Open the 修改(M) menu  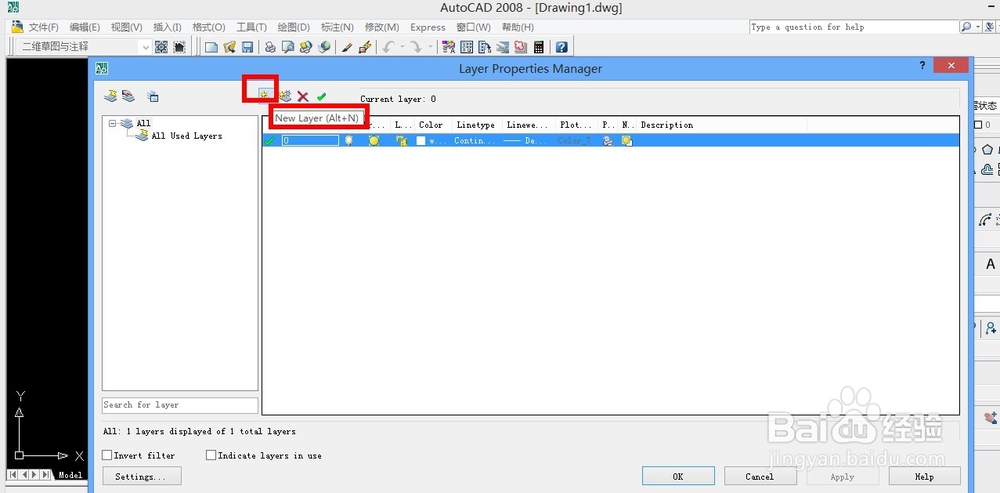click(x=382, y=27)
